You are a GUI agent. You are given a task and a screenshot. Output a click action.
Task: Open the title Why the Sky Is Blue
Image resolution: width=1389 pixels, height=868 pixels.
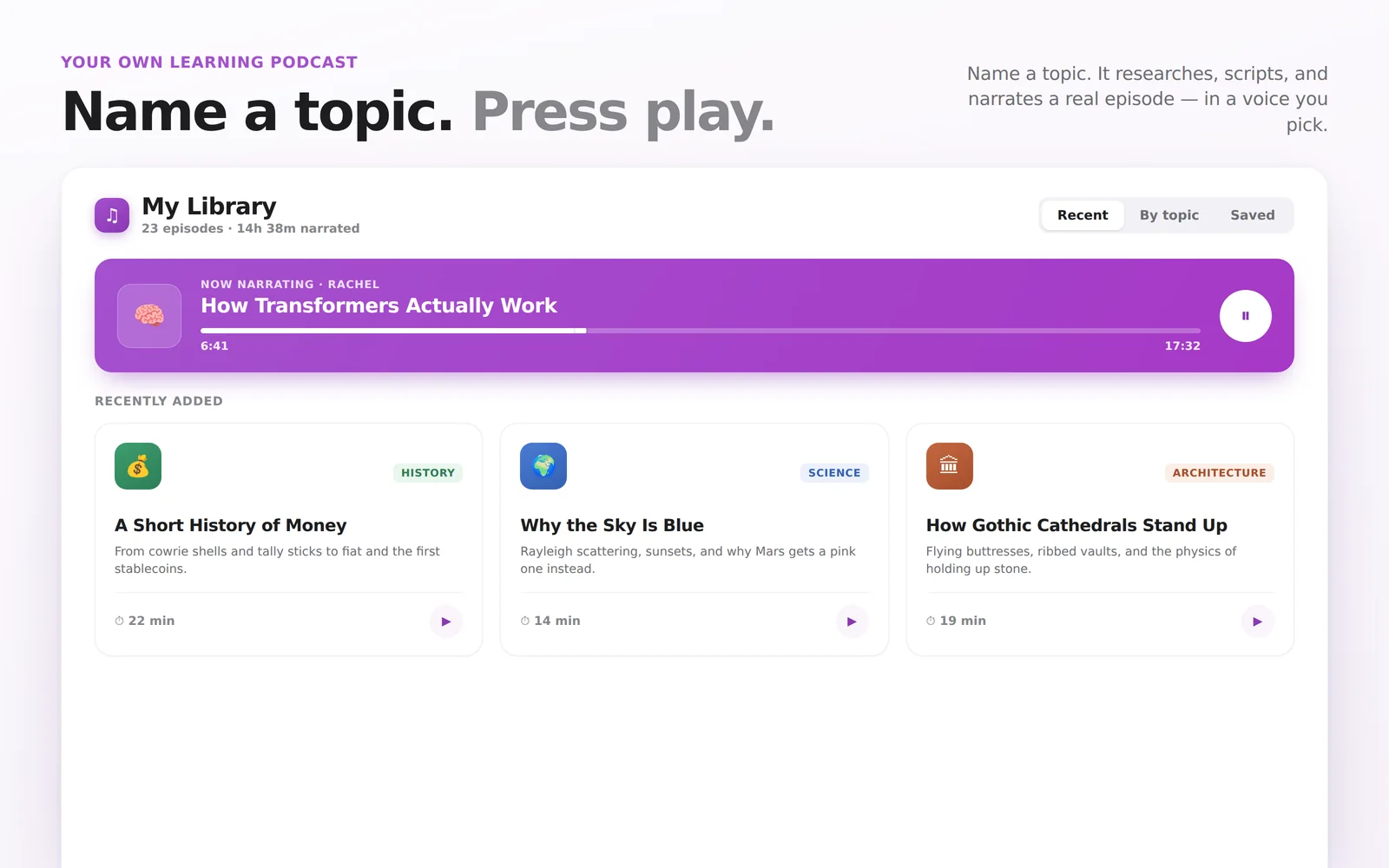612,525
